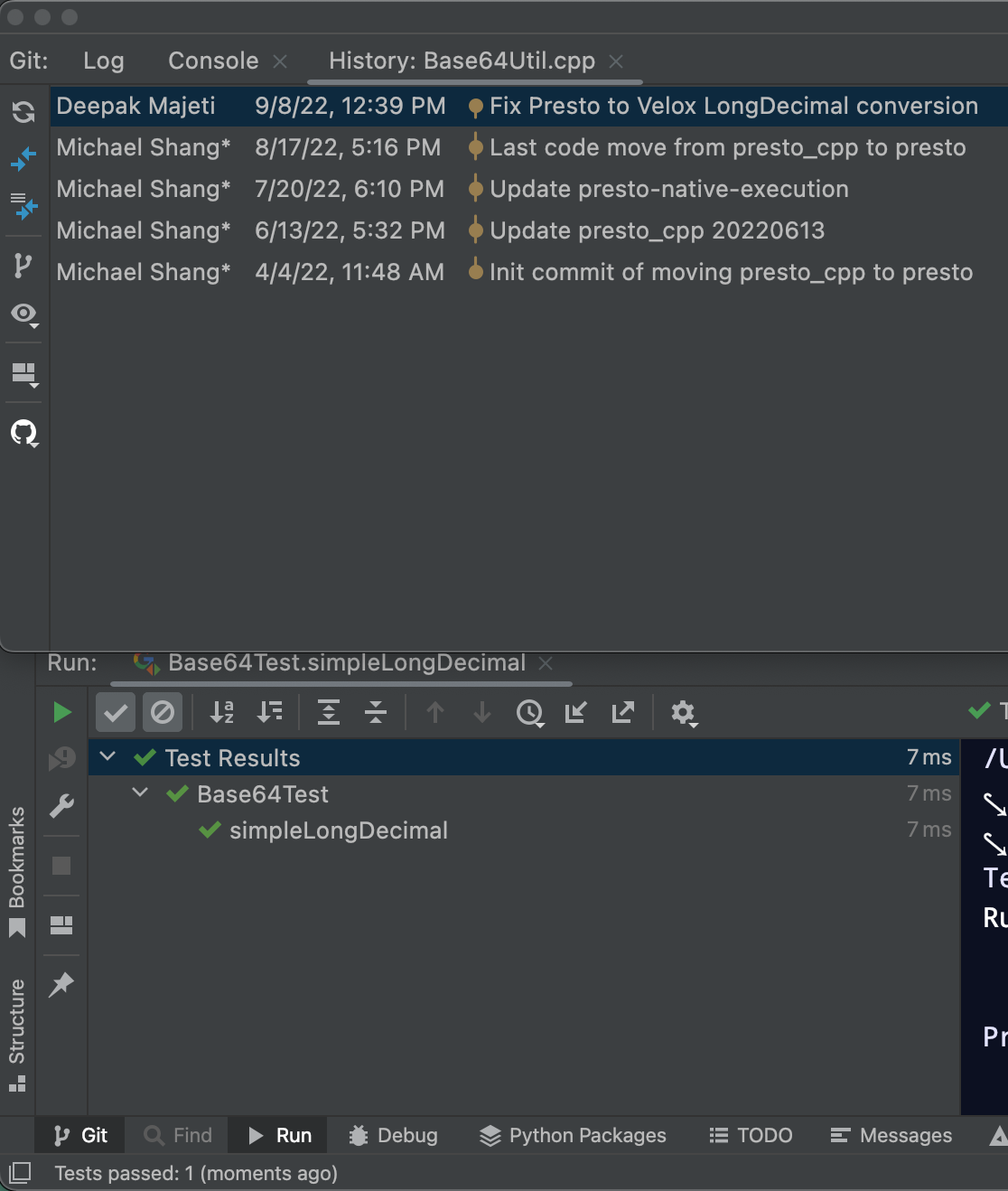Open the layout options icon in Git sidebar
The width and height of the screenshot is (1008, 1191).
[x=24, y=374]
